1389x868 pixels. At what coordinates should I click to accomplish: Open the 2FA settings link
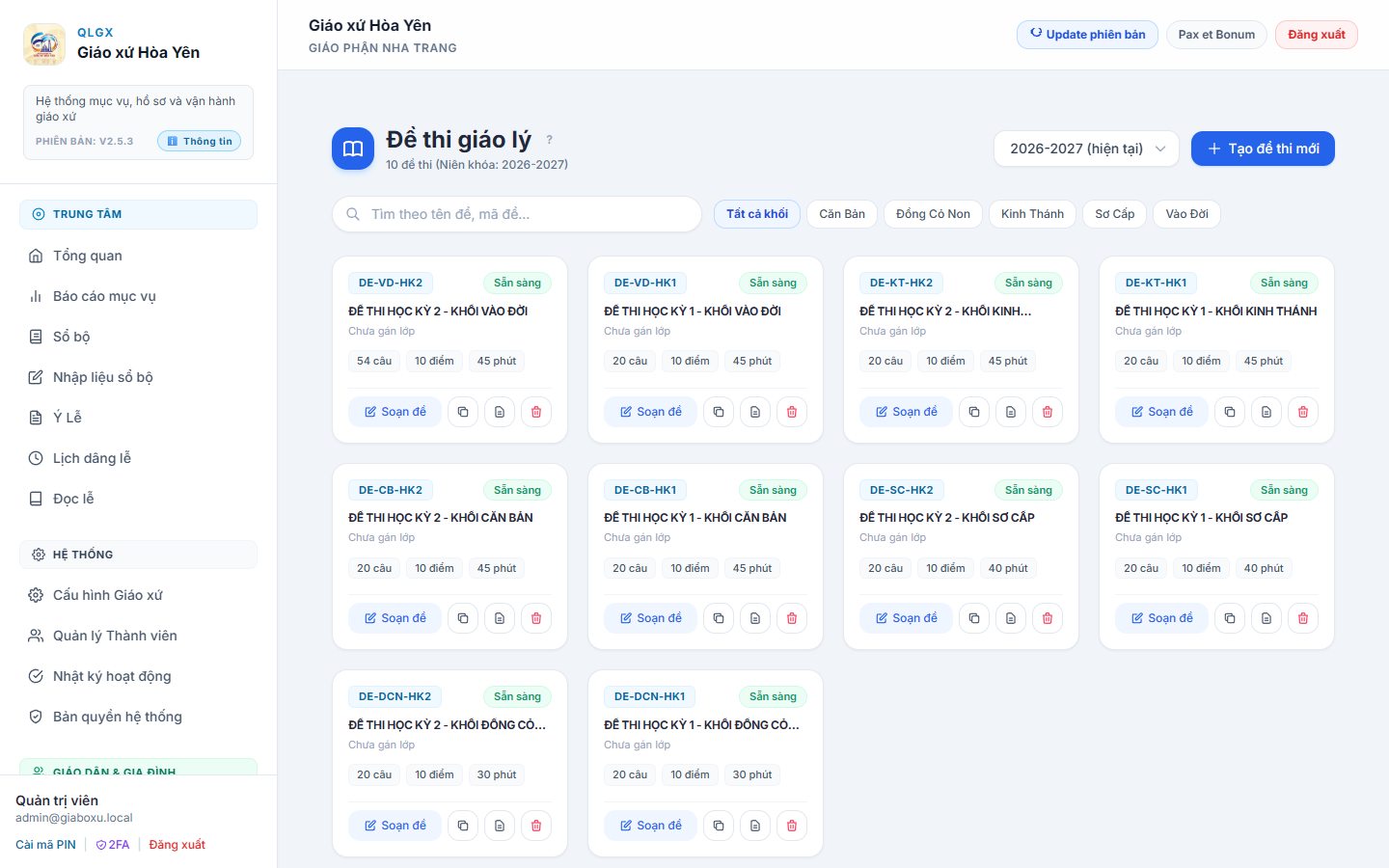[113, 845]
